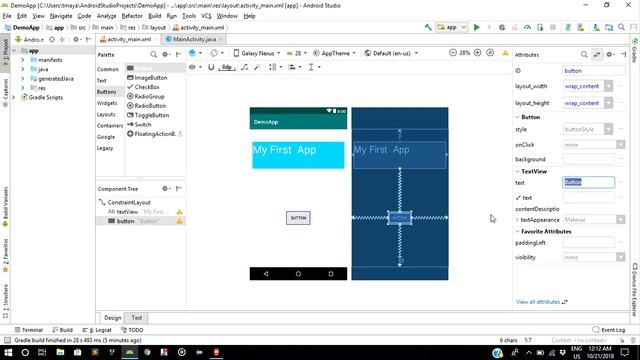Open the app run configuration dropdown
The height and width of the screenshot is (360, 640).
click(x=451, y=27)
